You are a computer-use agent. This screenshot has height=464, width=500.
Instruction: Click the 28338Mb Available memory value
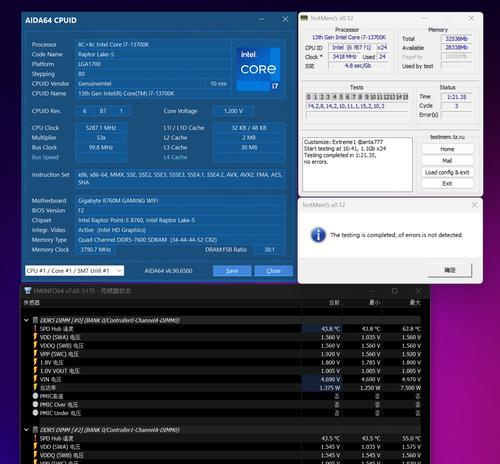[457, 48]
